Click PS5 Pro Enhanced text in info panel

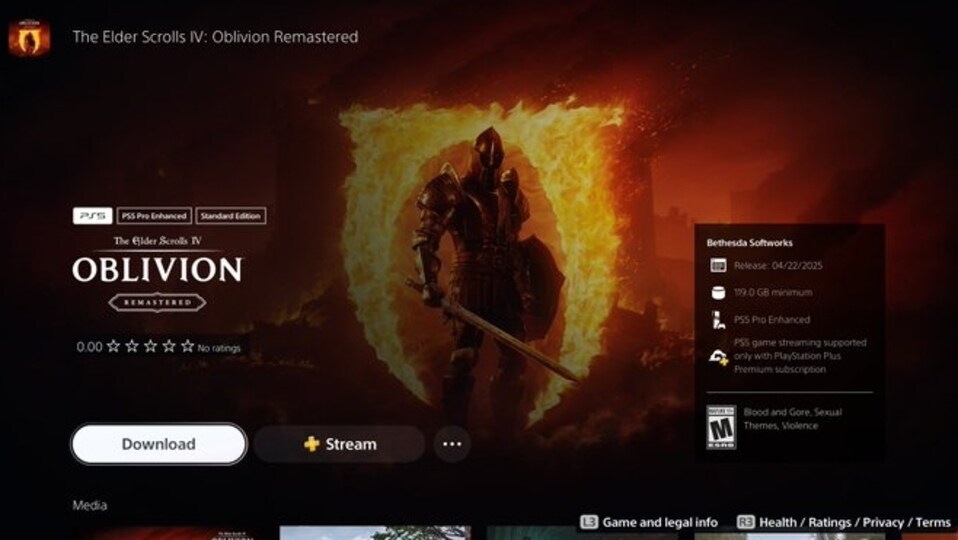point(772,319)
